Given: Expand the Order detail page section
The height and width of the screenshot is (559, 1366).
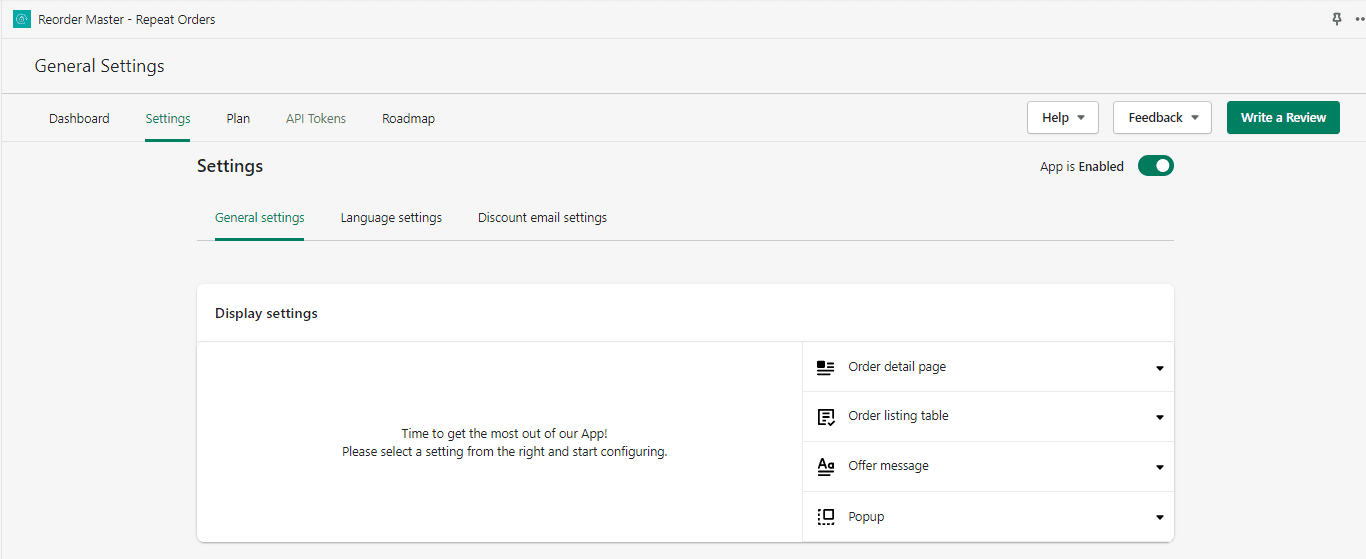Looking at the screenshot, I should pyautogui.click(x=1159, y=368).
